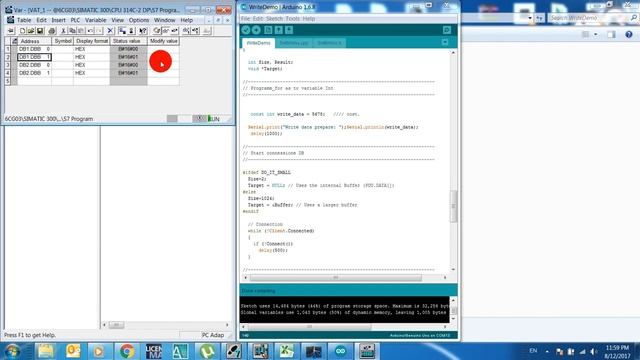Click the Update monitor values icon
The height and width of the screenshot is (360, 640).
point(186,31)
